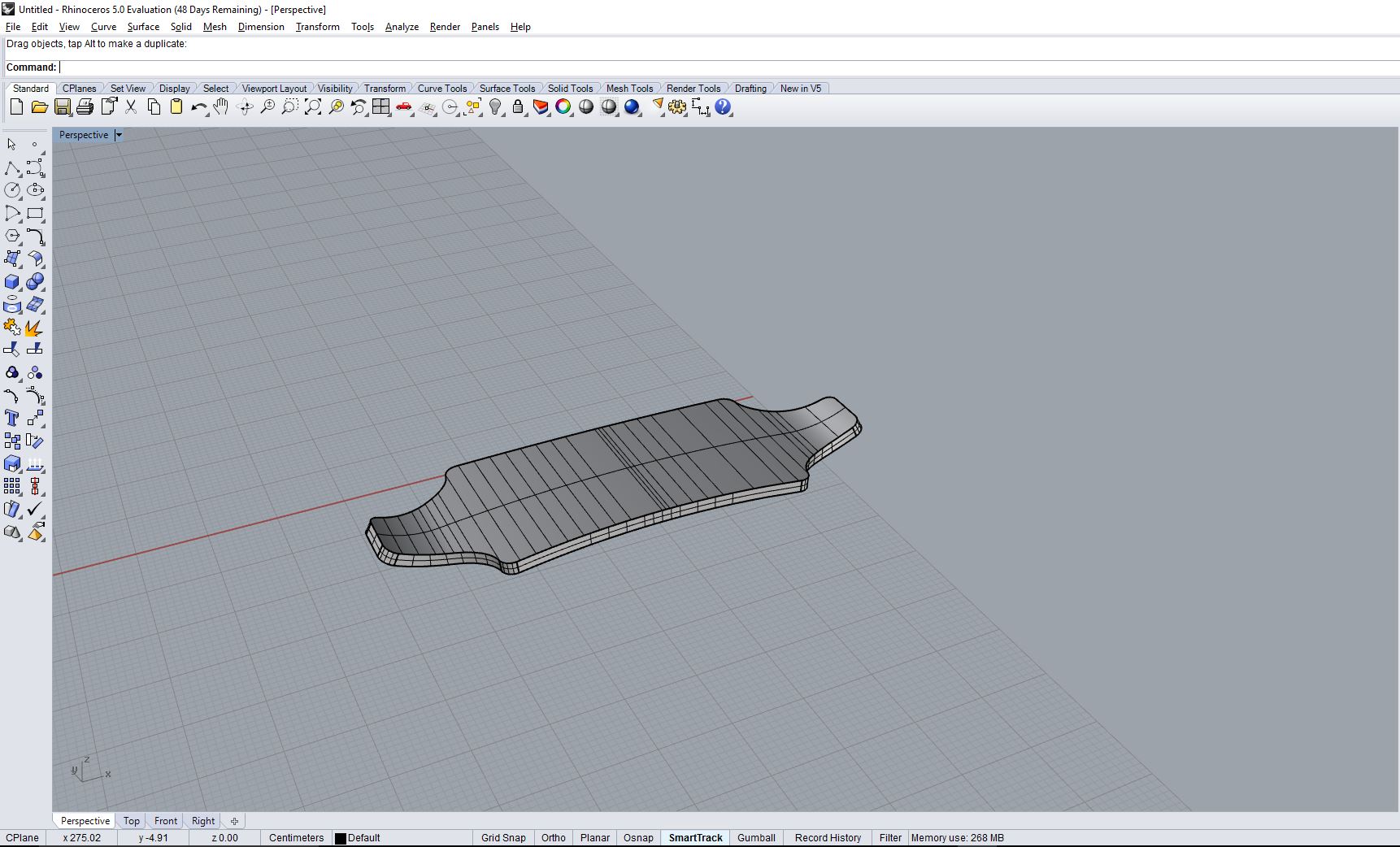1400x847 pixels.
Task: Click the black Default layer color swatch
Action: [341, 838]
